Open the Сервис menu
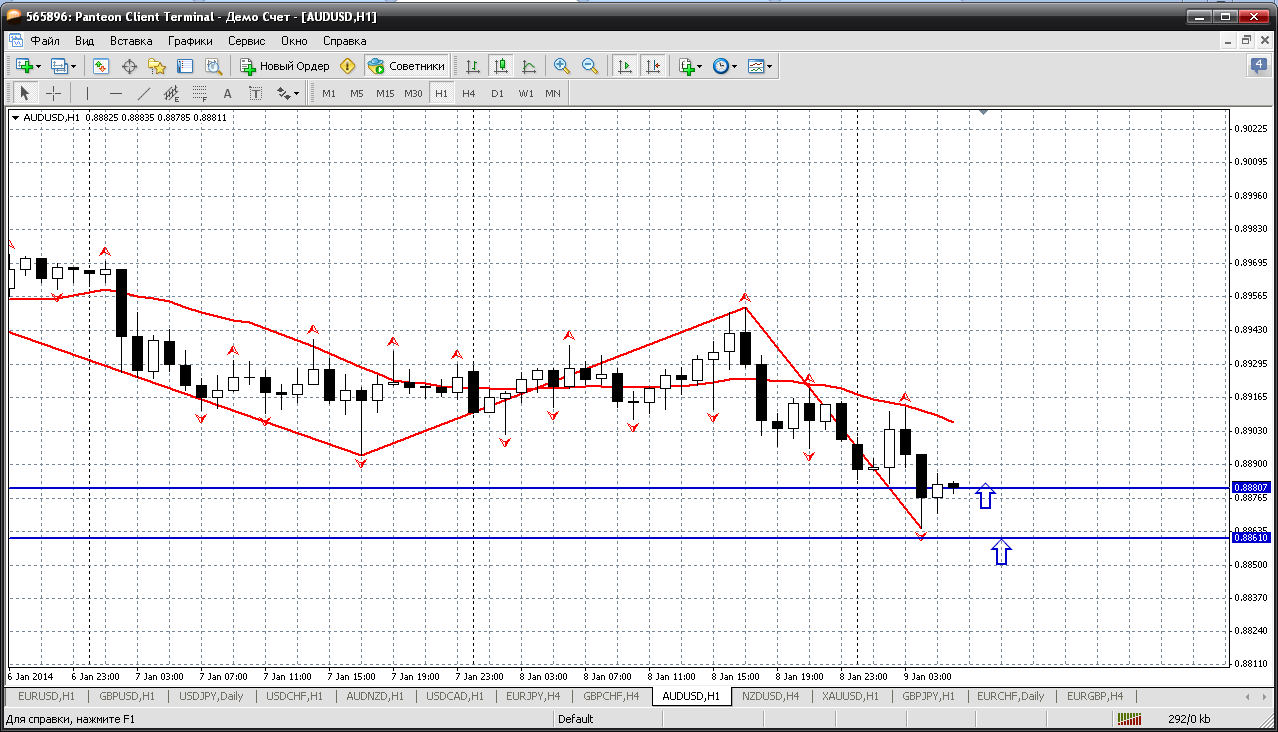This screenshot has height=732, width=1278. (246, 41)
